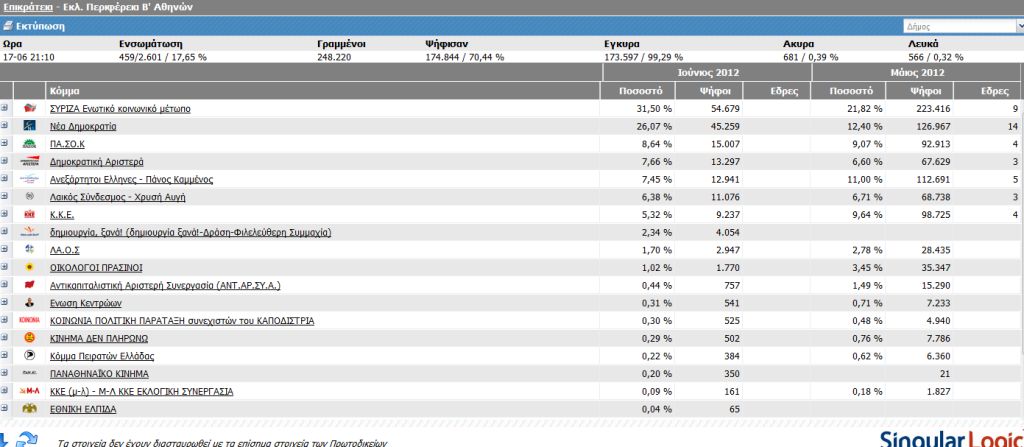The image size is (1024, 447).
Task: Open the Δημοκρατική Αριστερά link
Action: 97,161
